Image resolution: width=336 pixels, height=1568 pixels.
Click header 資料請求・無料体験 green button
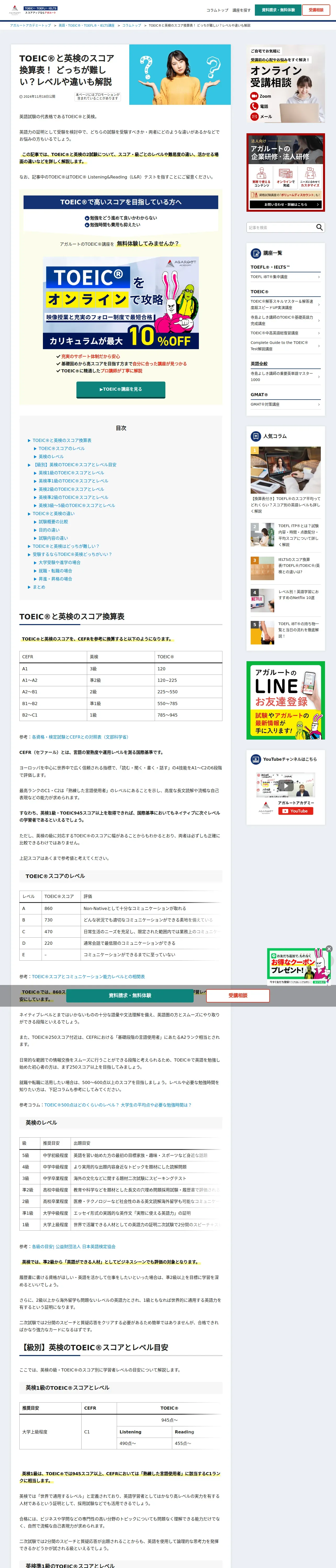pos(278,10)
